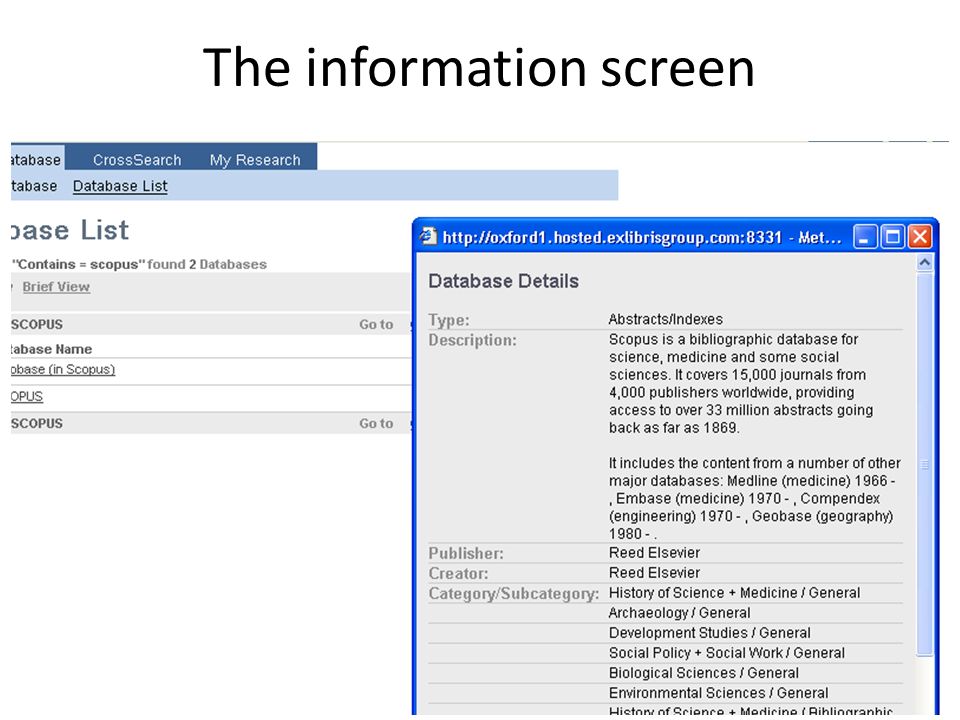The image size is (960, 720).
Task: Click the popup scrollbar up arrow
Action: [924, 263]
